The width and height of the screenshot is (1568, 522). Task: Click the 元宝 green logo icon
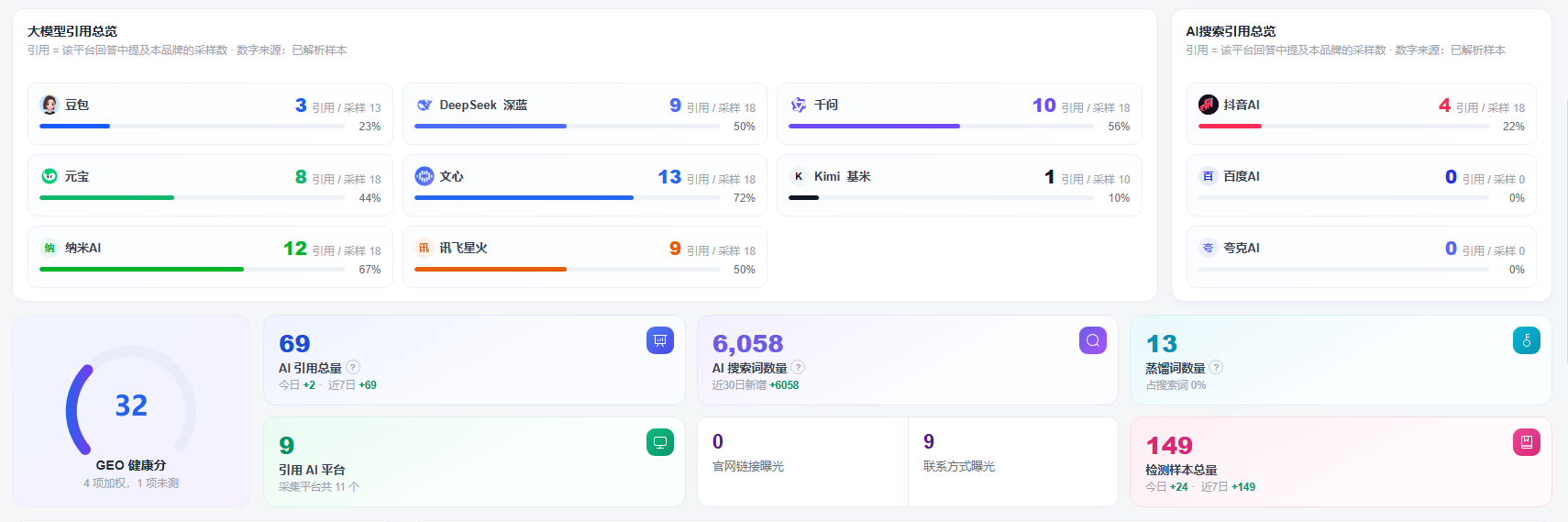[50, 176]
